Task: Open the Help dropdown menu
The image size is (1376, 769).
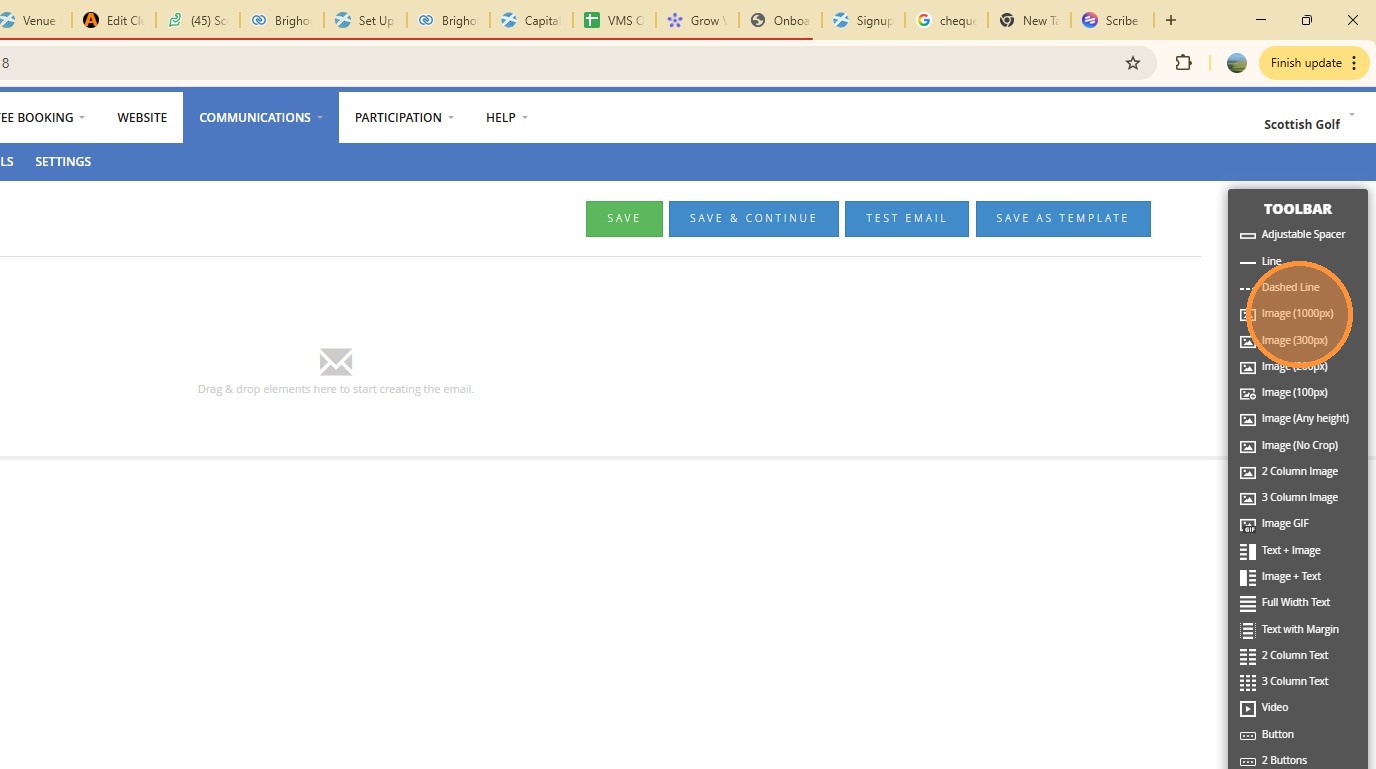Action: (507, 117)
